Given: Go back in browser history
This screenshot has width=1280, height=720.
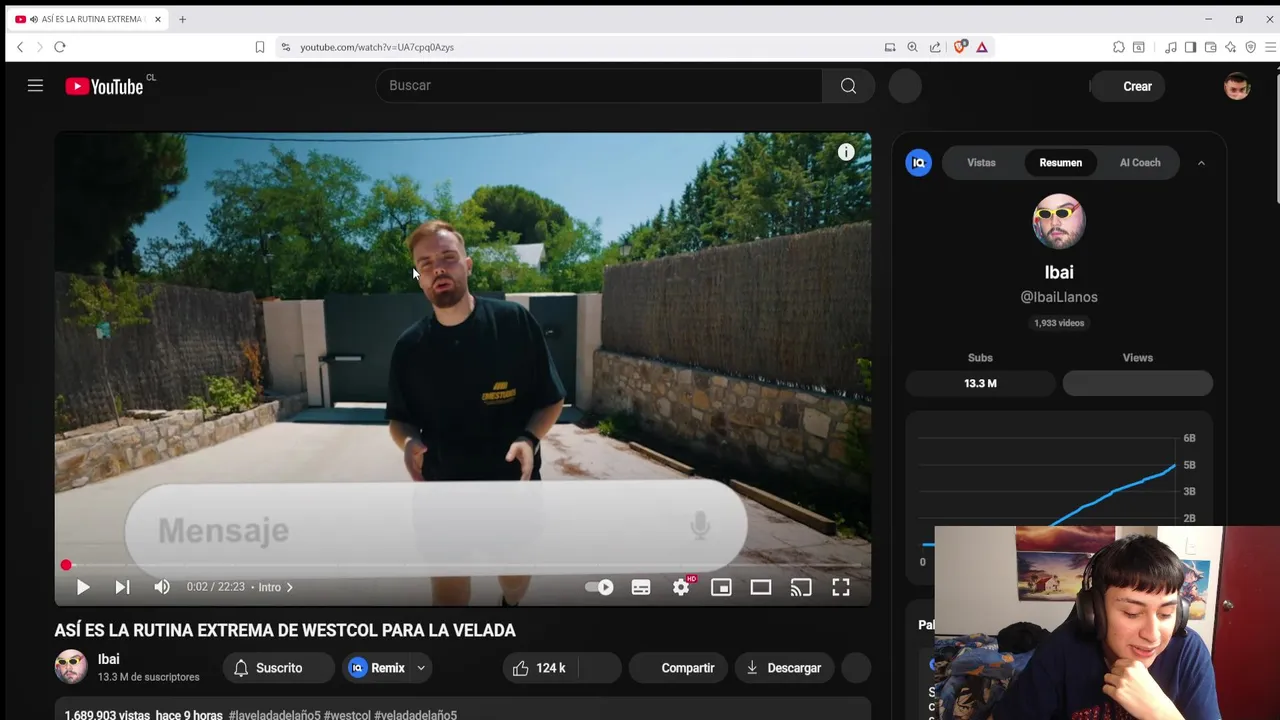Looking at the screenshot, I should coord(19,47).
